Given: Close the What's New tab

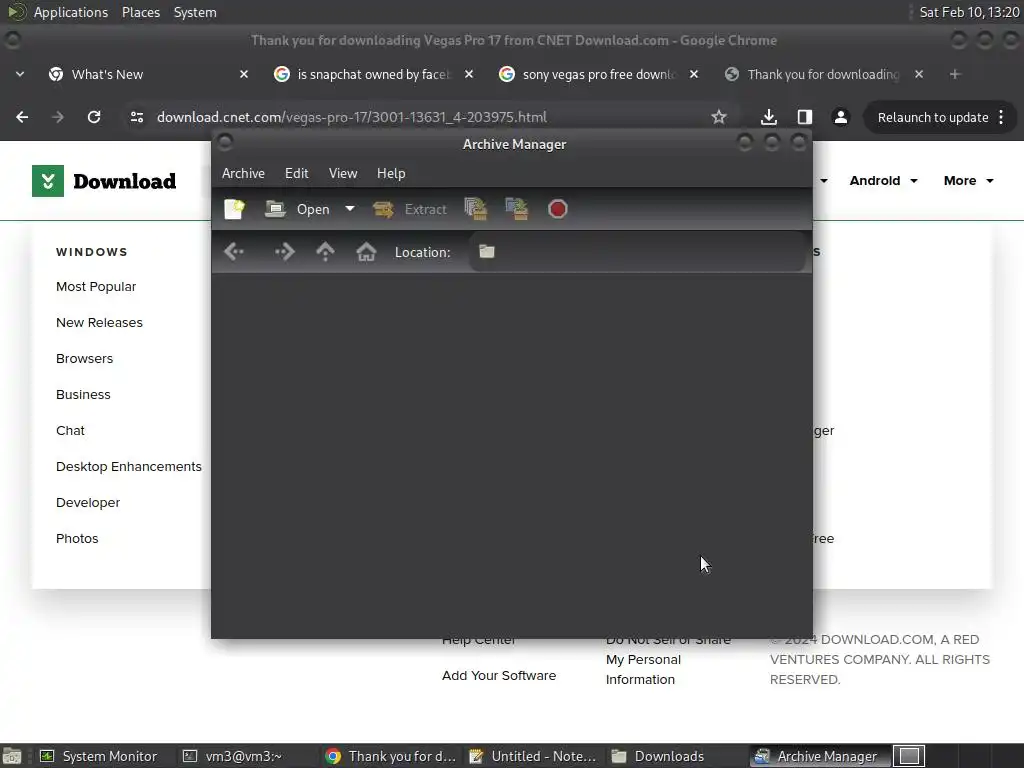Looking at the screenshot, I should click(244, 74).
